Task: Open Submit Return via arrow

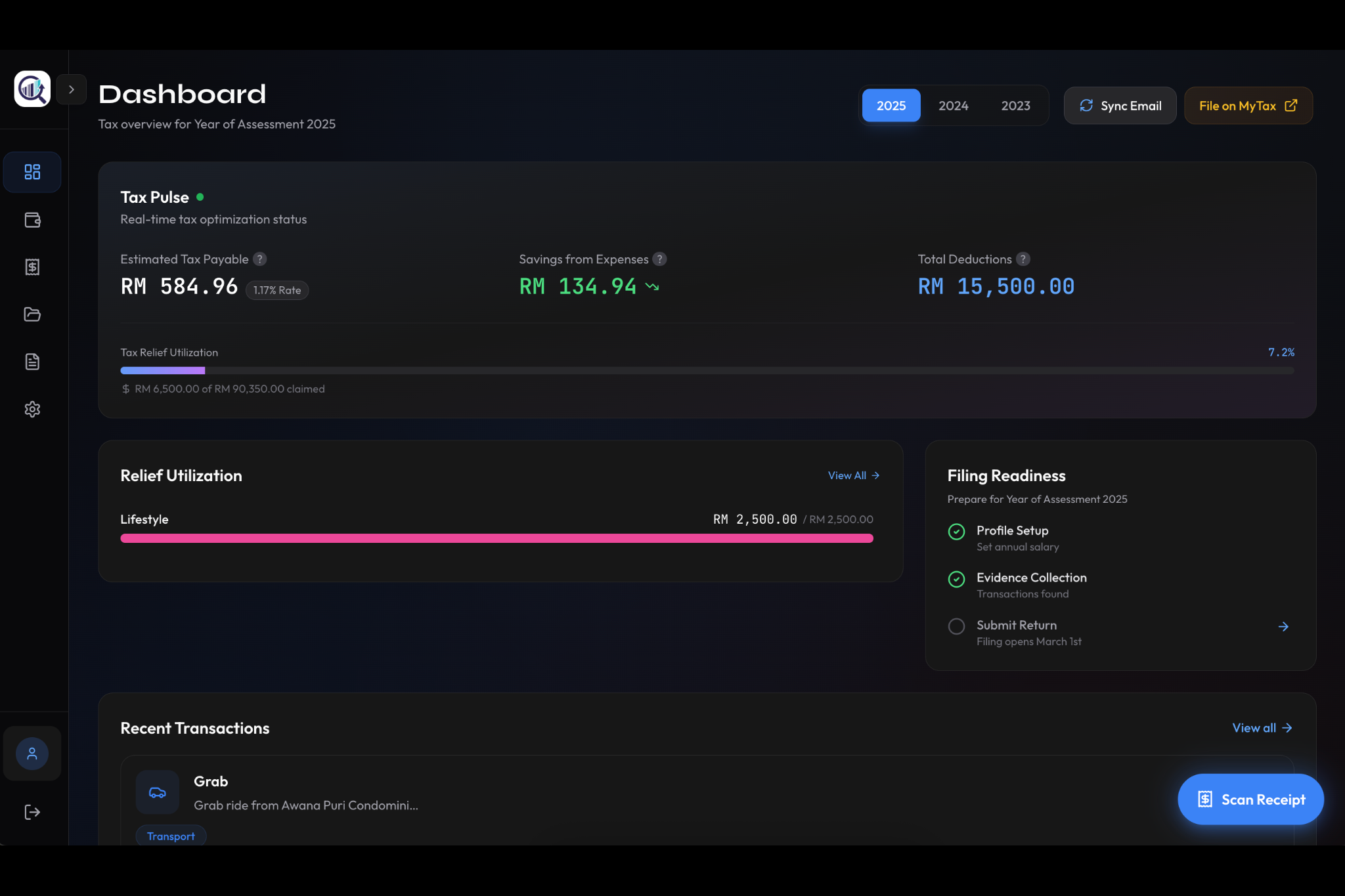Action: pyautogui.click(x=1283, y=627)
